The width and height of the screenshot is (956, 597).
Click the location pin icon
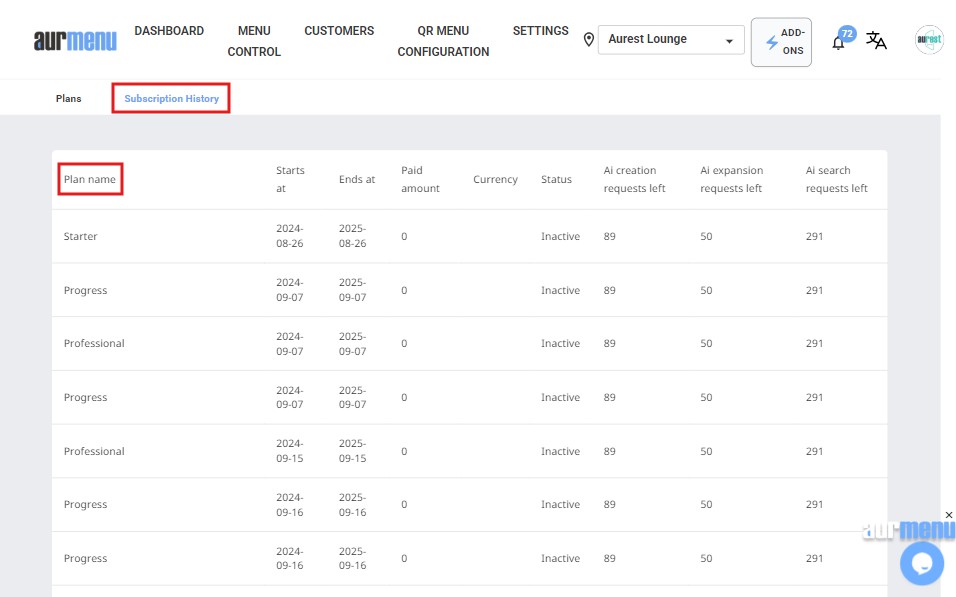tap(589, 40)
